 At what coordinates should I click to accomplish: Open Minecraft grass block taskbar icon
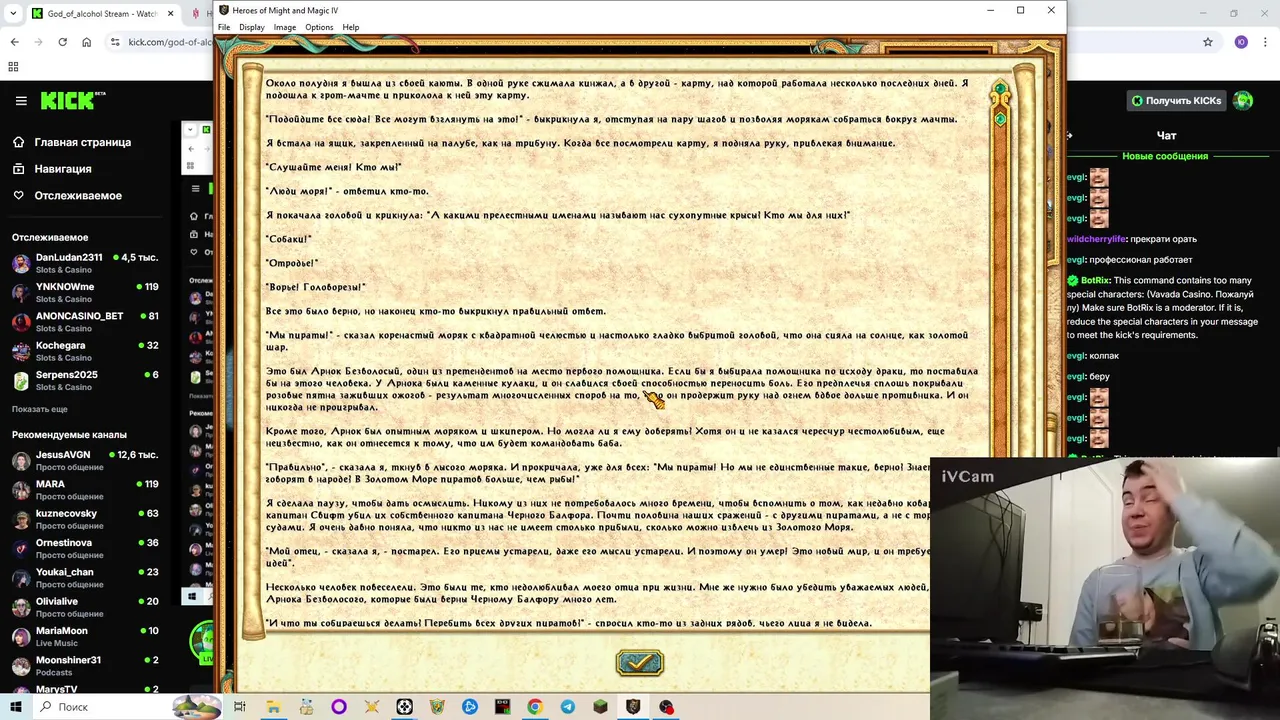pos(600,707)
